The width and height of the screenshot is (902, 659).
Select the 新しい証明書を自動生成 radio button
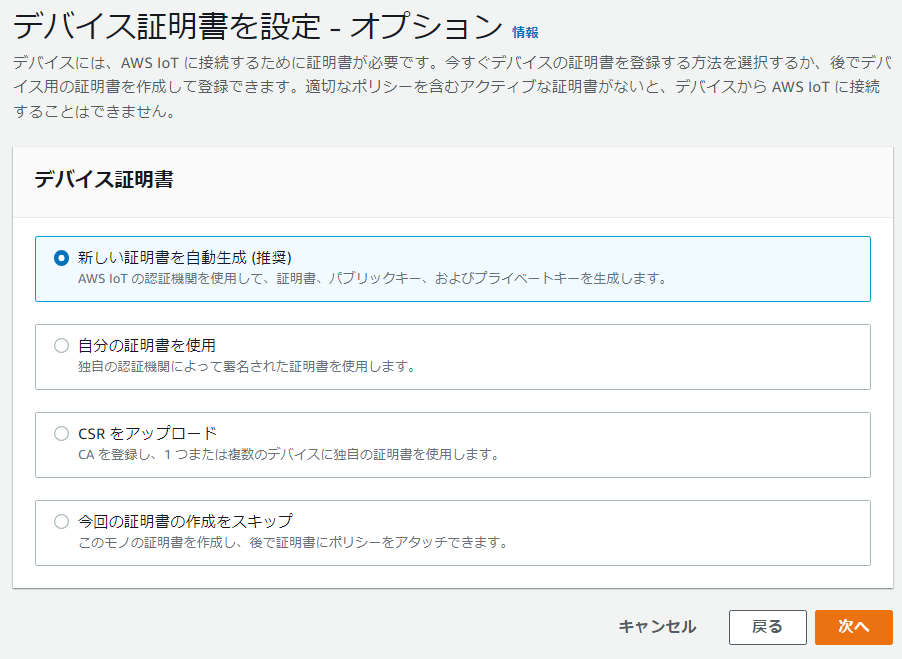click(62, 257)
